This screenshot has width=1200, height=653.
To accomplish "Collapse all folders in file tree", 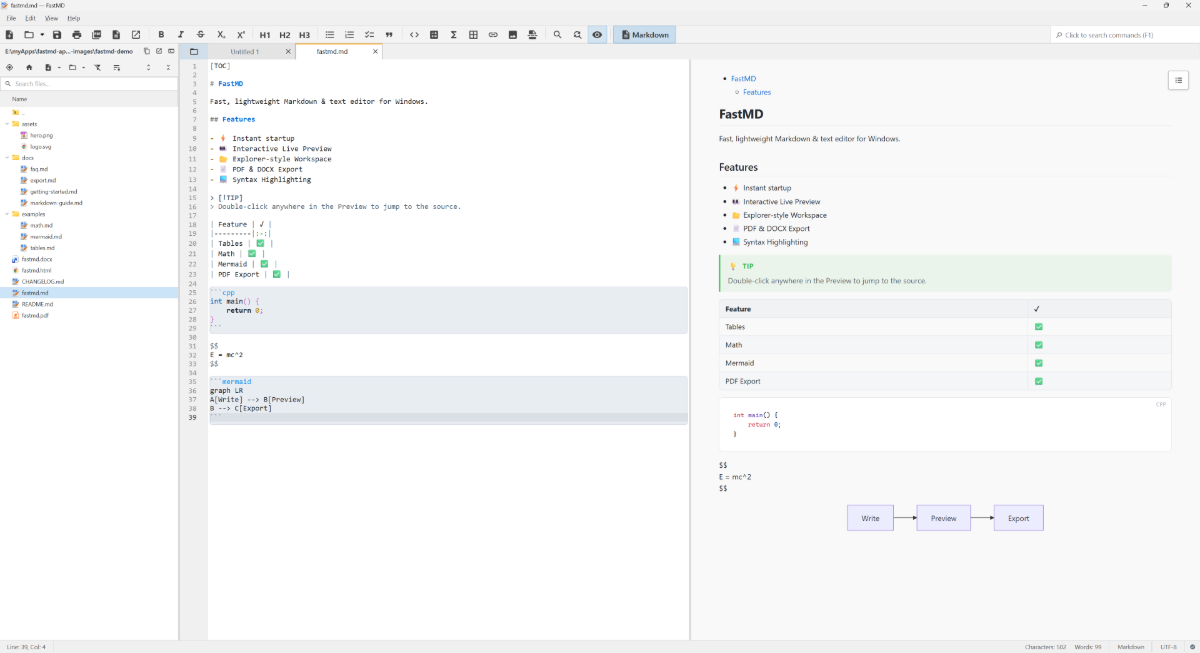I will pyautogui.click(x=168, y=67).
